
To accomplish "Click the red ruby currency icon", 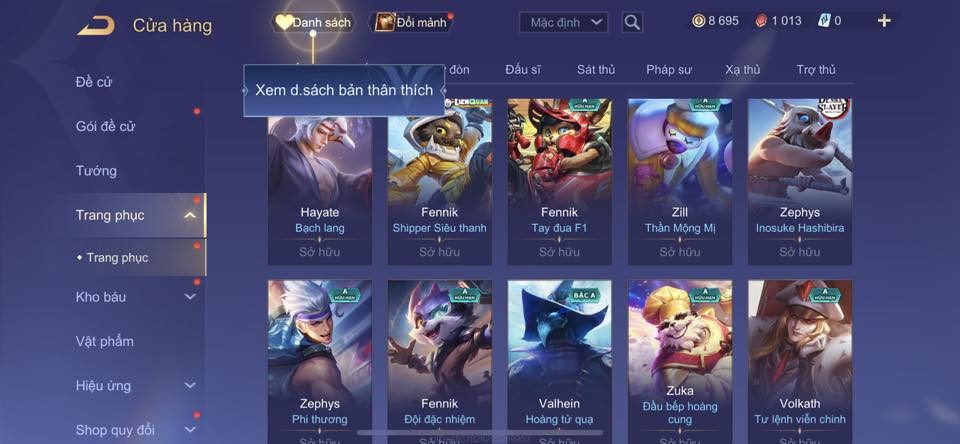I will tap(762, 21).
